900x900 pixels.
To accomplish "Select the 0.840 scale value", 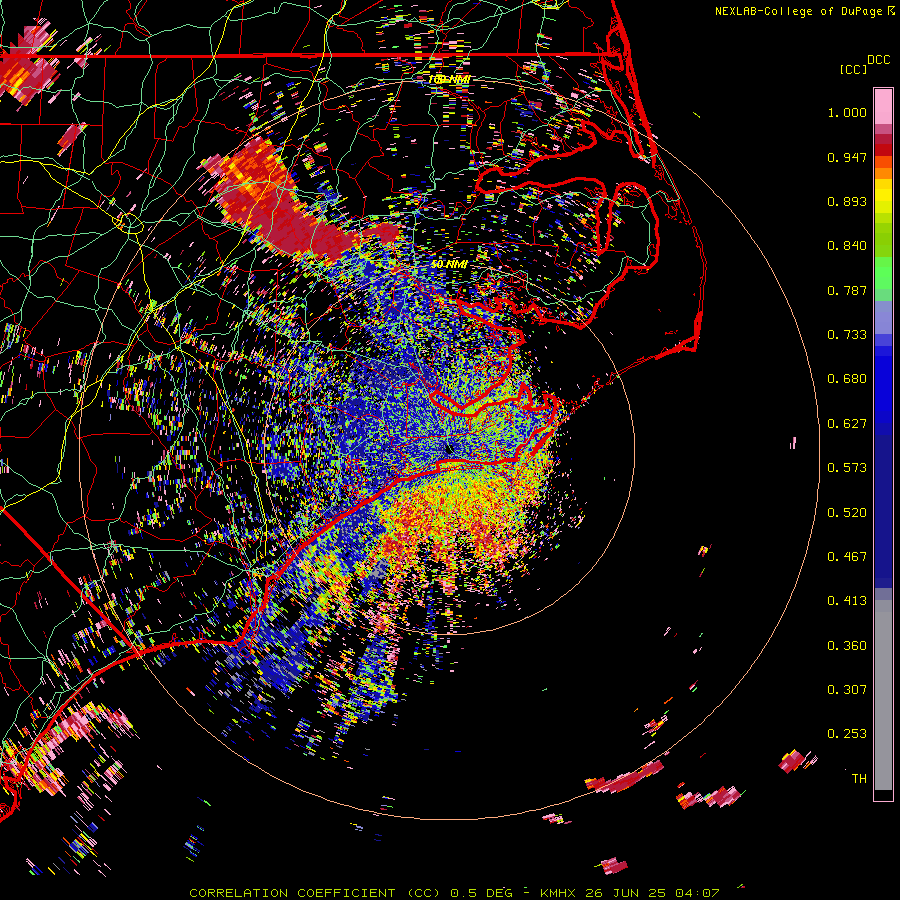I will (x=847, y=246).
